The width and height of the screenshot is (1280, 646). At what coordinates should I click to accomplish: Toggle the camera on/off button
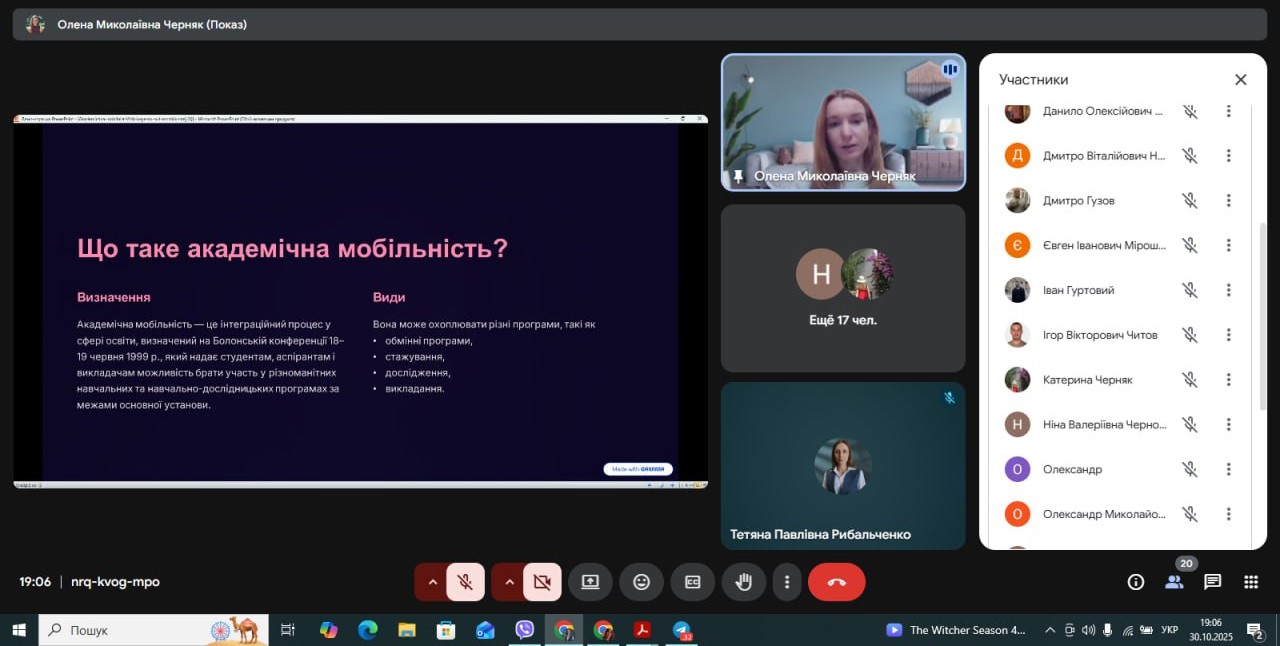[x=542, y=582]
